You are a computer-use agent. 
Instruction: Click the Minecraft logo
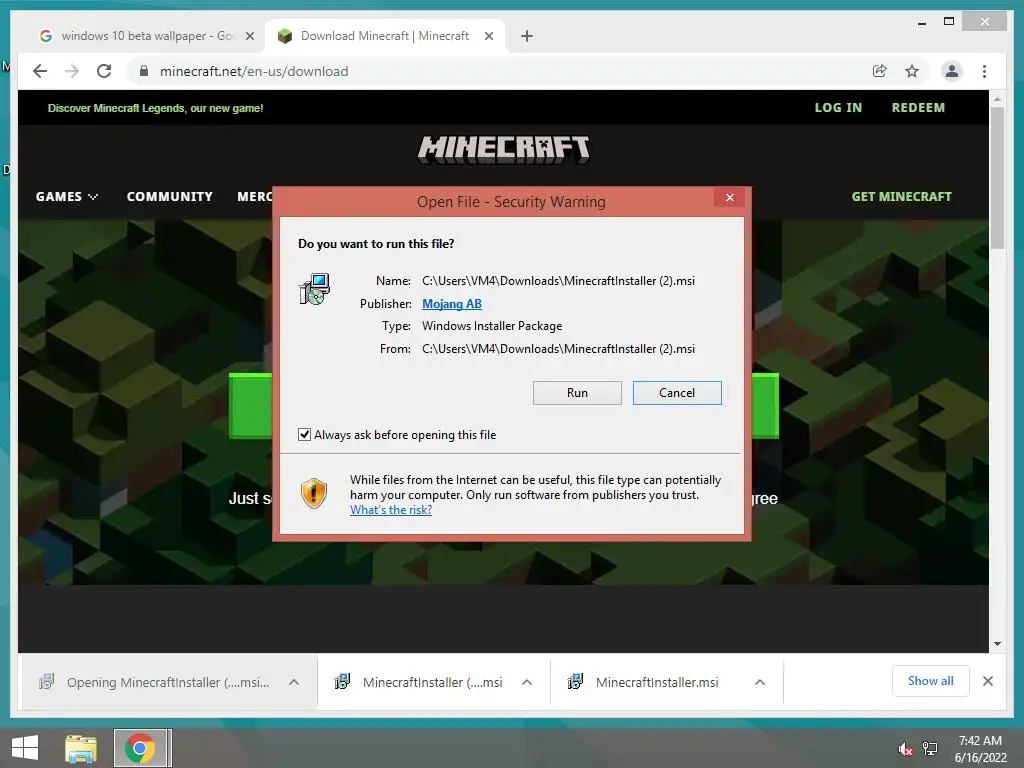tap(504, 150)
